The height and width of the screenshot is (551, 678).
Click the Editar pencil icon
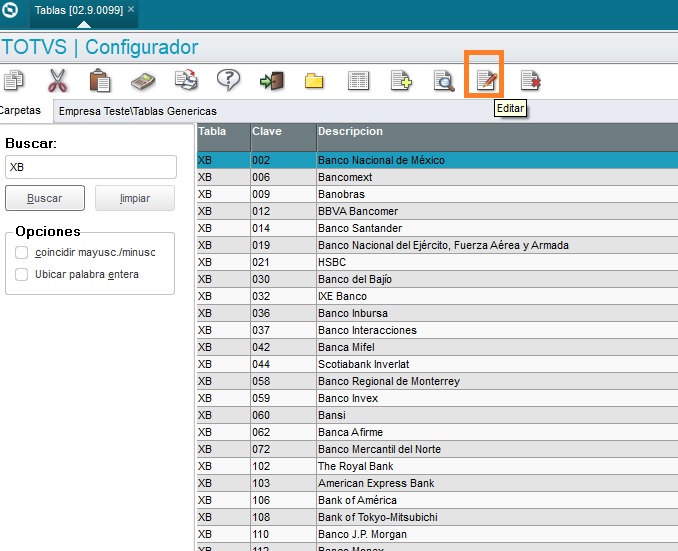coord(487,80)
